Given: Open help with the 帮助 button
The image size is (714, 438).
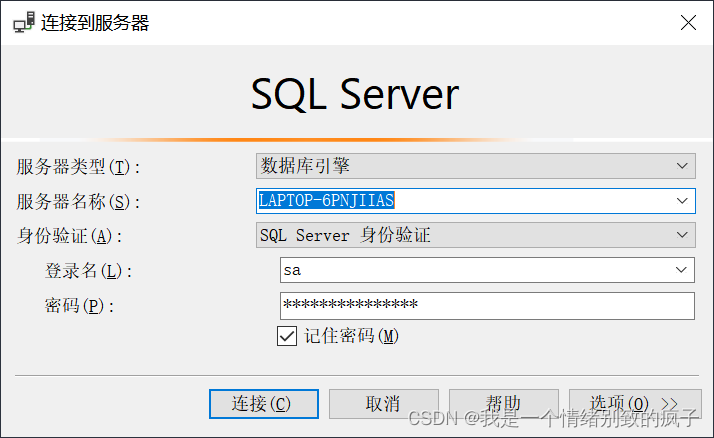Looking at the screenshot, I should 503,404.
